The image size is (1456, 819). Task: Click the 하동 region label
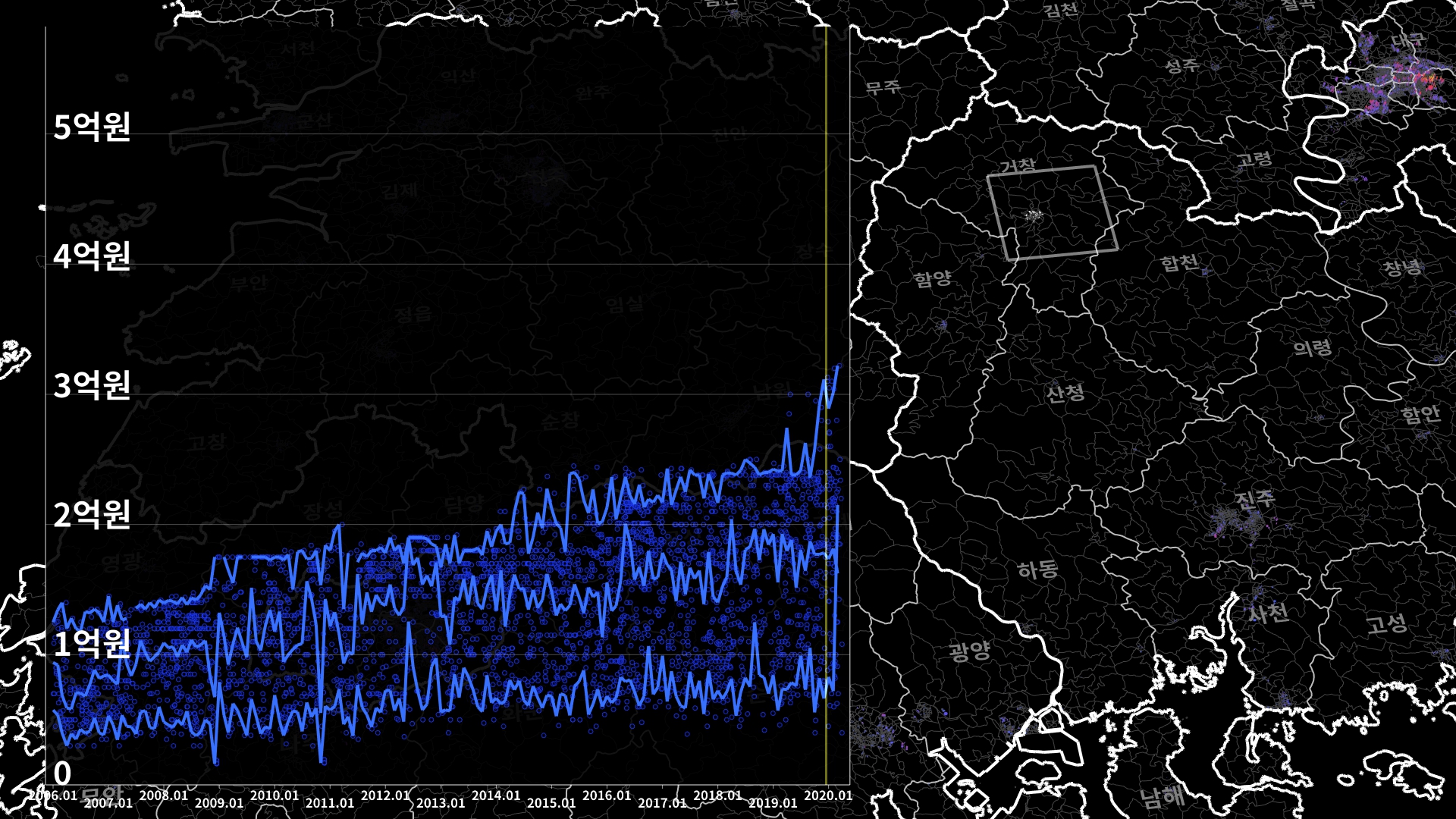(1037, 570)
